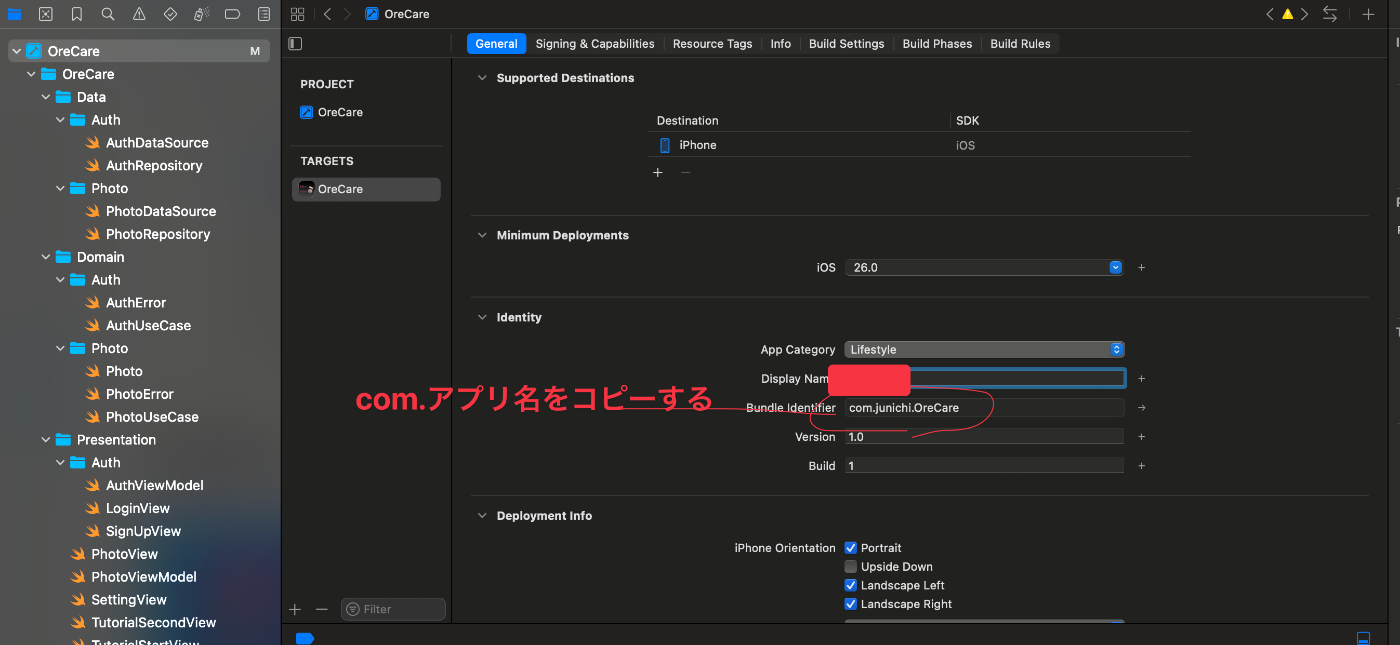This screenshot has height=645, width=1400.
Task: Toggle the project and targets list sidebar icon
Action: (x=295, y=44)
